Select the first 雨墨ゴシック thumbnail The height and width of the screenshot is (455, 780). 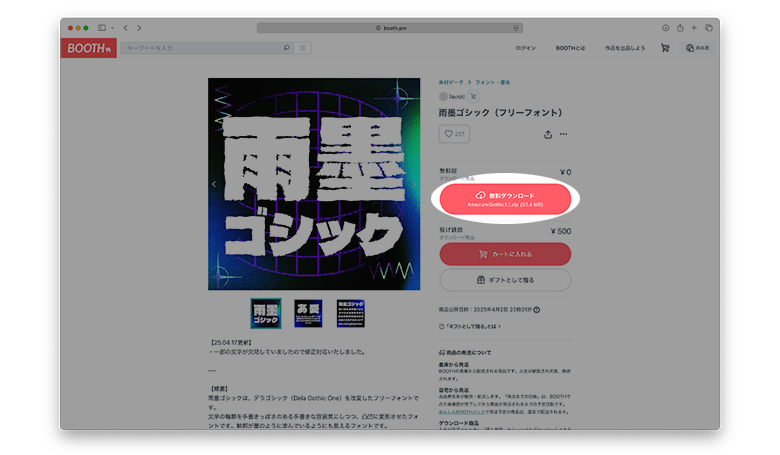266,313
